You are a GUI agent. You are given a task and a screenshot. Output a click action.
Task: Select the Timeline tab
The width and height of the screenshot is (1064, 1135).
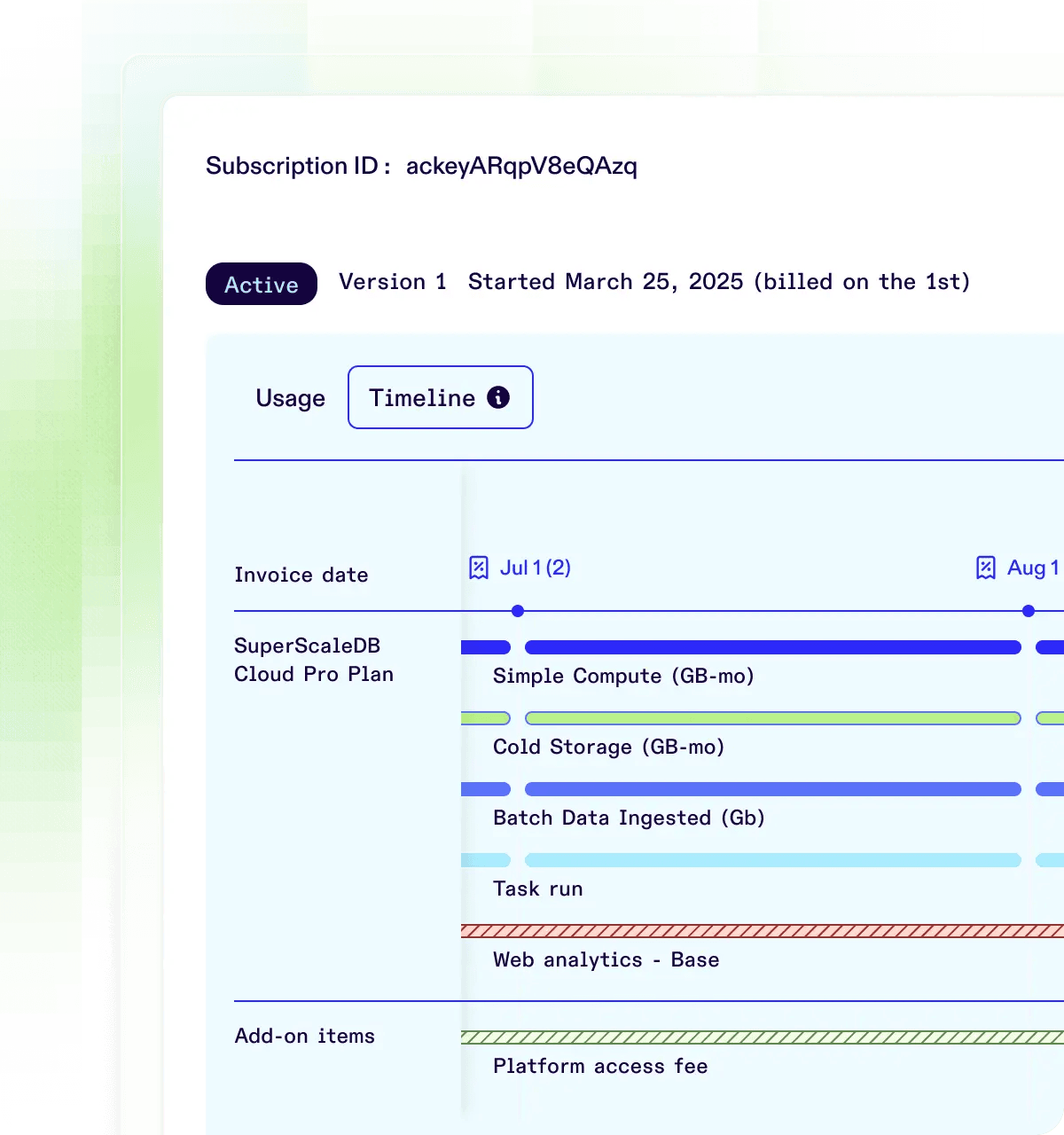point(423,398)
